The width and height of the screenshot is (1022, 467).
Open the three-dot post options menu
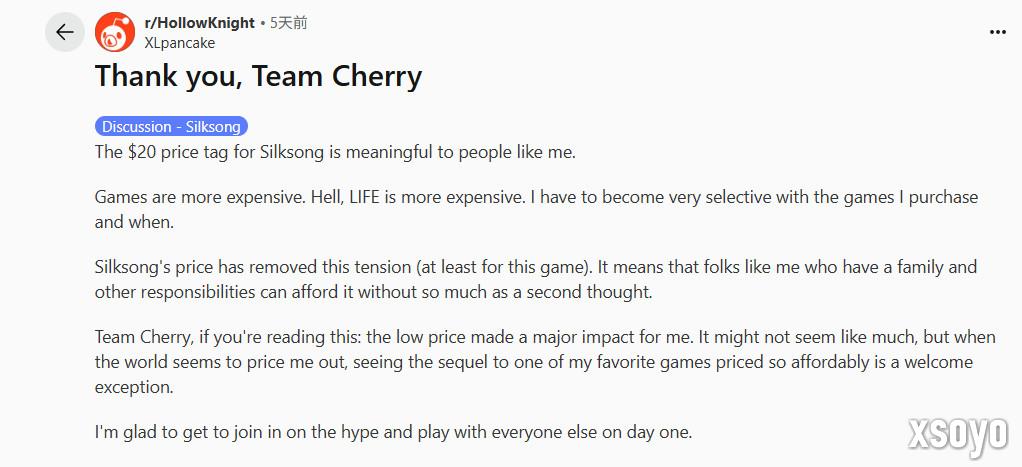(x=998, y=33)
